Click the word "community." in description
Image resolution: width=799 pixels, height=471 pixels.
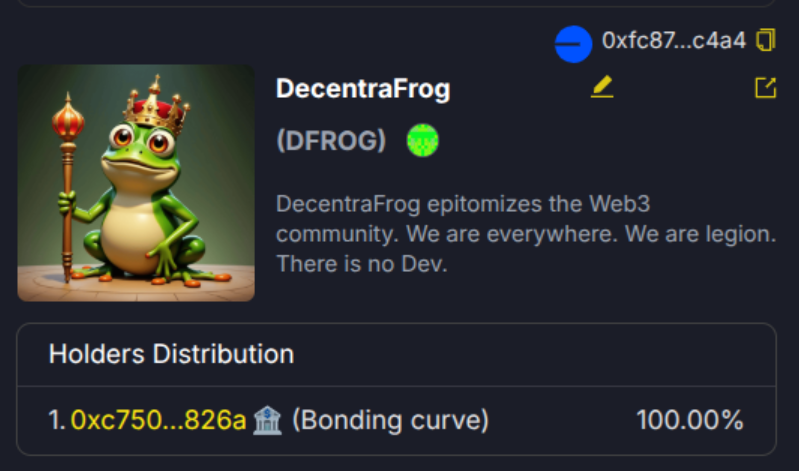pyautogui.click(x=337, y=234)
